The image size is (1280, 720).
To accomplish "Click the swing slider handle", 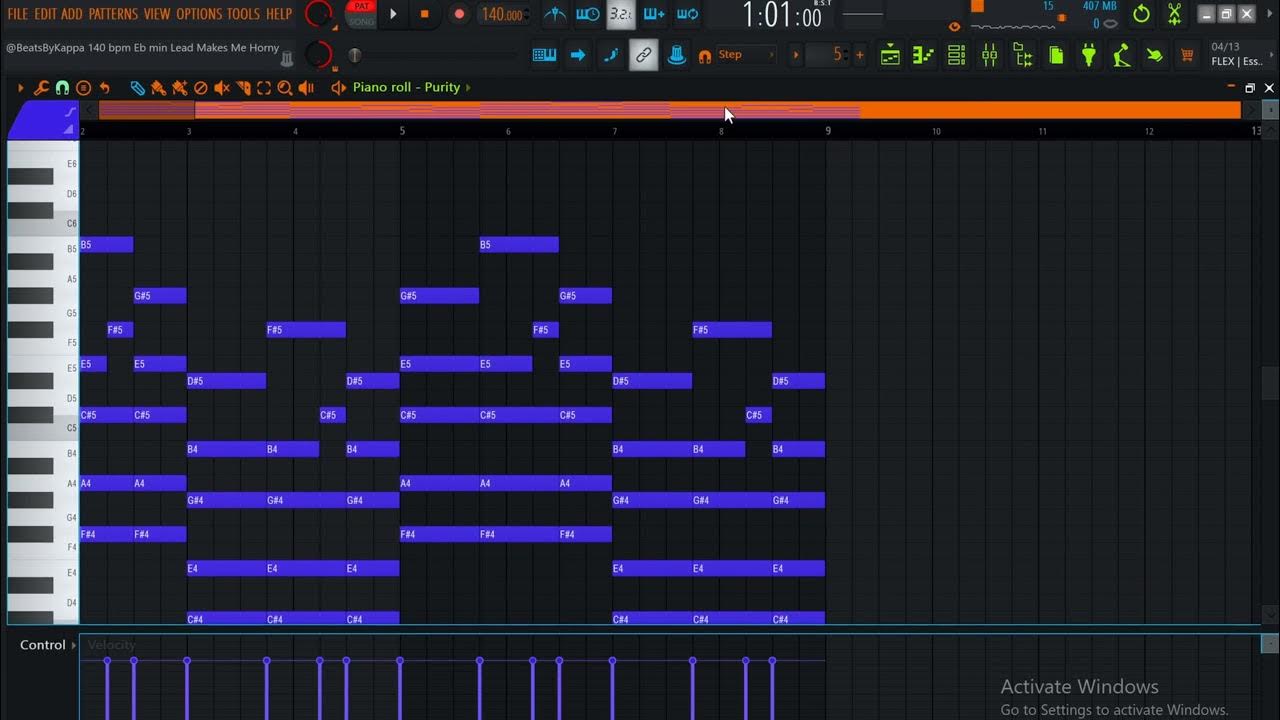I will pos(354,55).
